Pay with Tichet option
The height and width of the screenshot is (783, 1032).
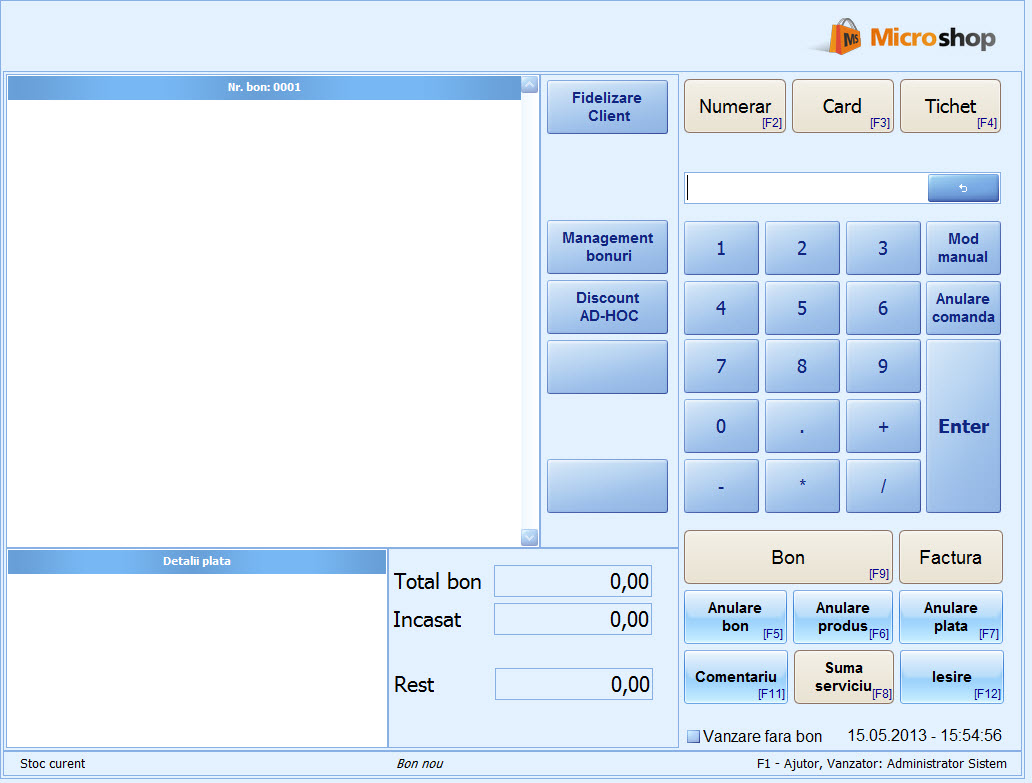950,107
